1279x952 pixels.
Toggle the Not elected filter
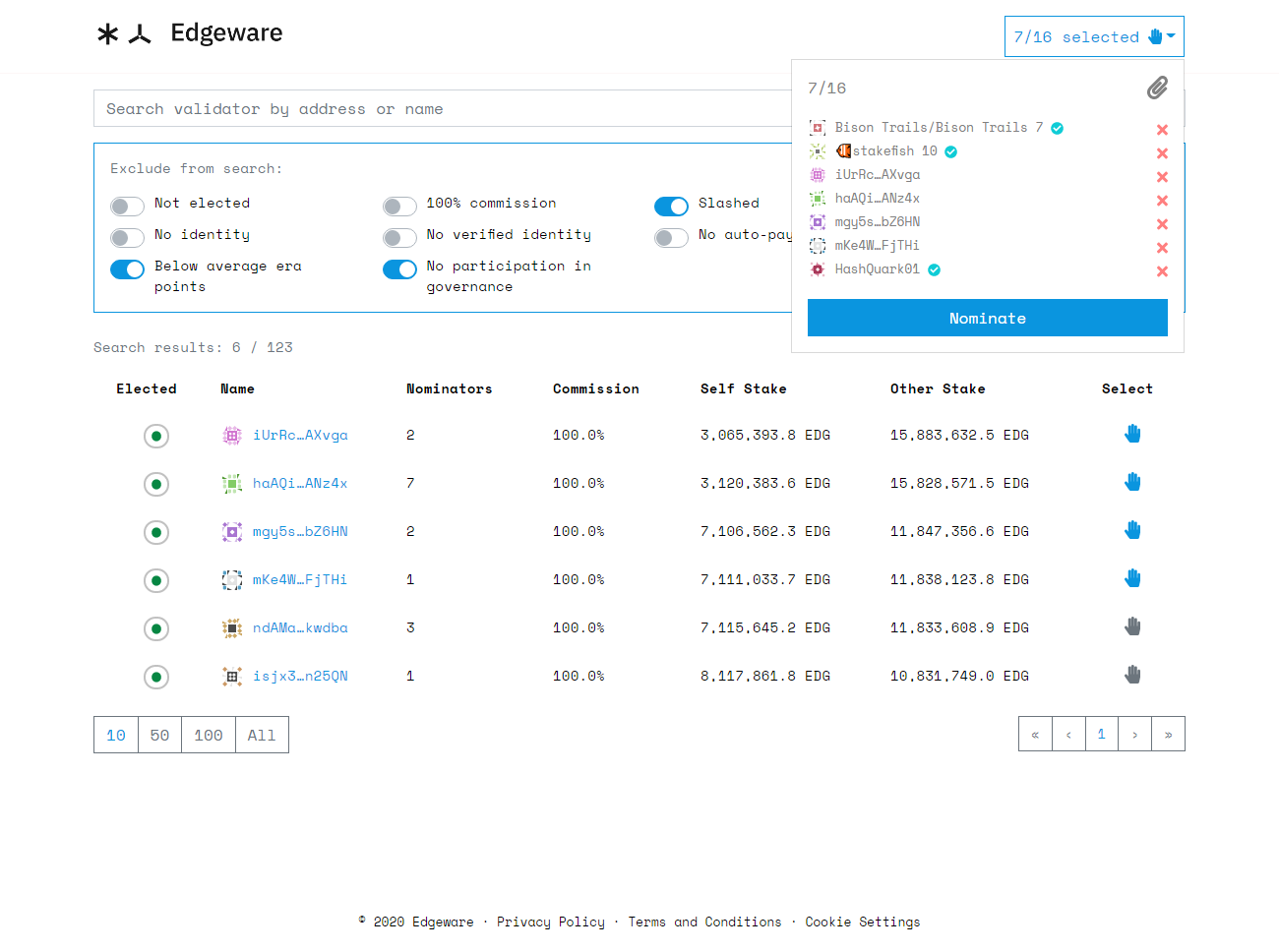(127, 206)
